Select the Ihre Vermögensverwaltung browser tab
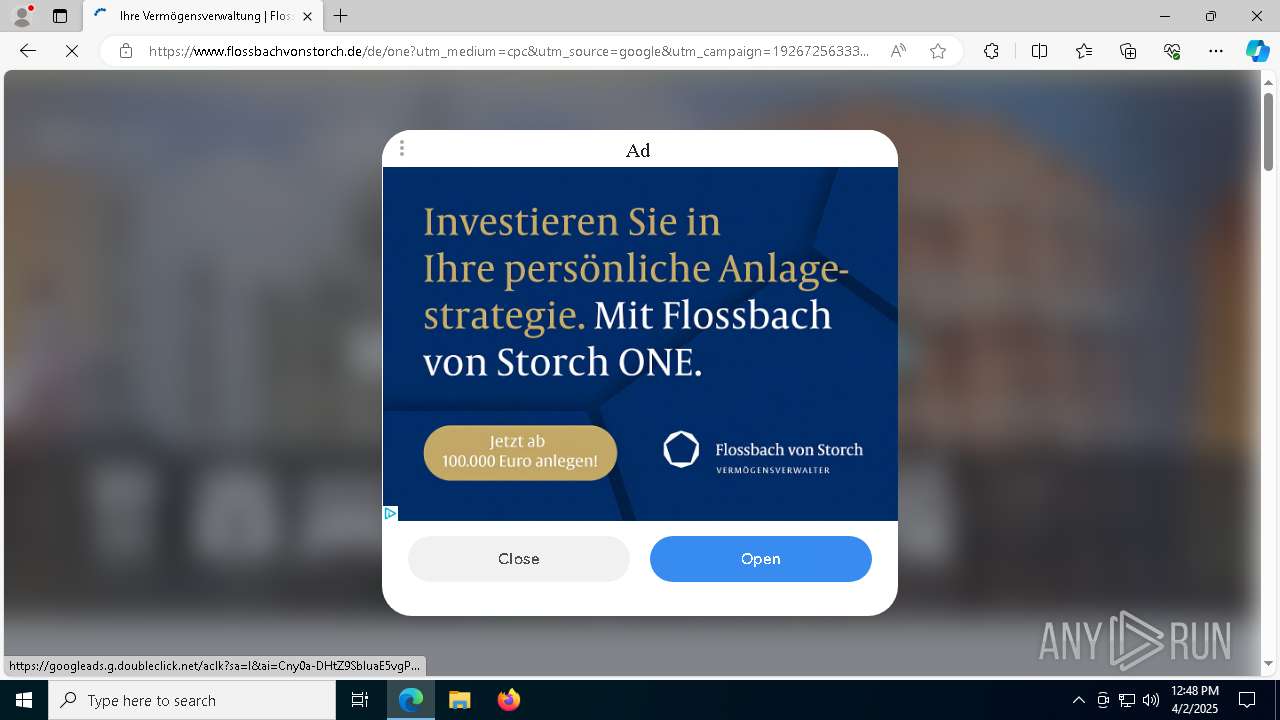Image resolution: width=1280 pixels, height=720 pixels. click(202, 16)
